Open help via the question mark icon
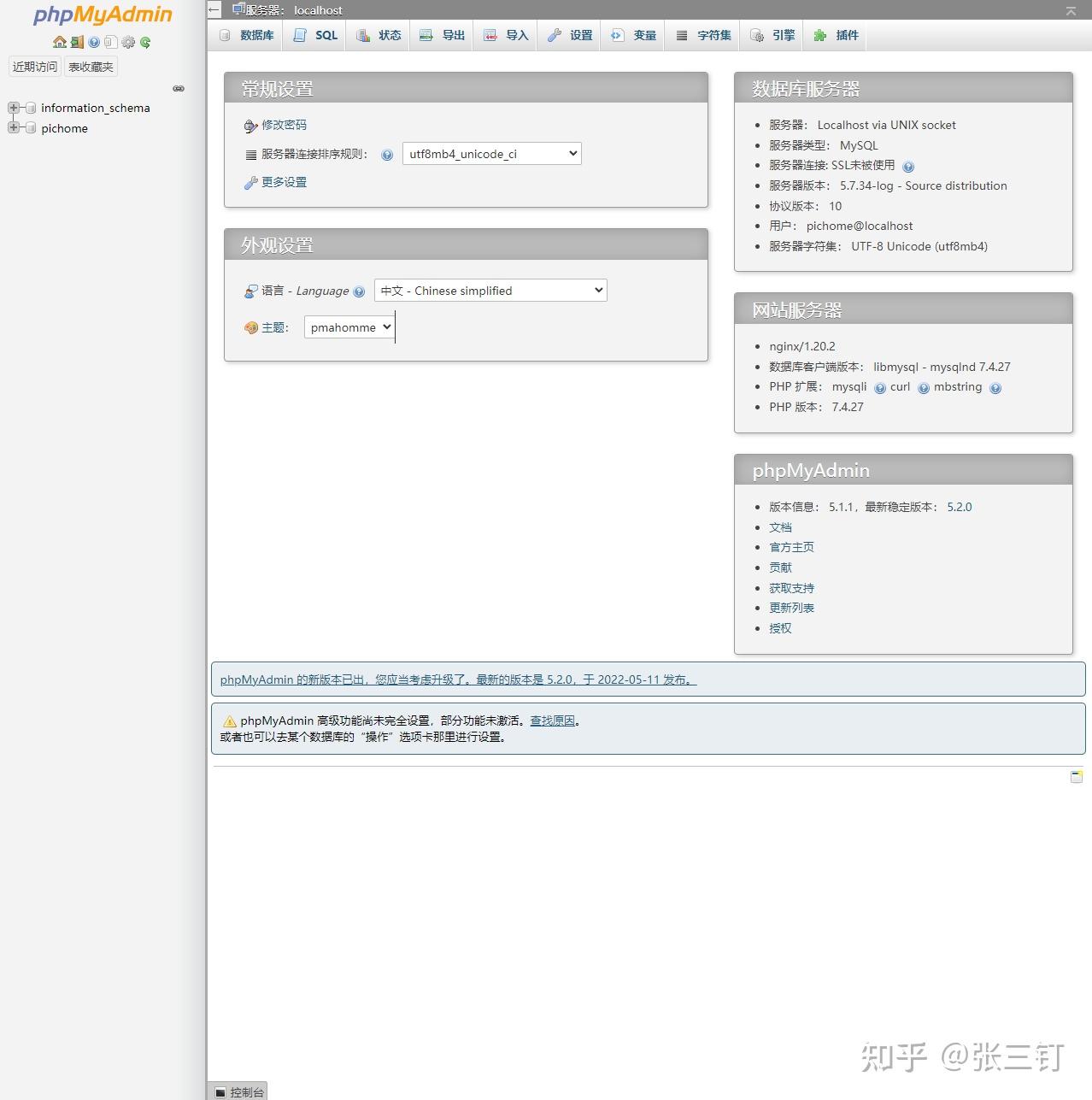The width and height of the screenshot is (1092, 1100). pyautogui.click(x=94, y=42)
